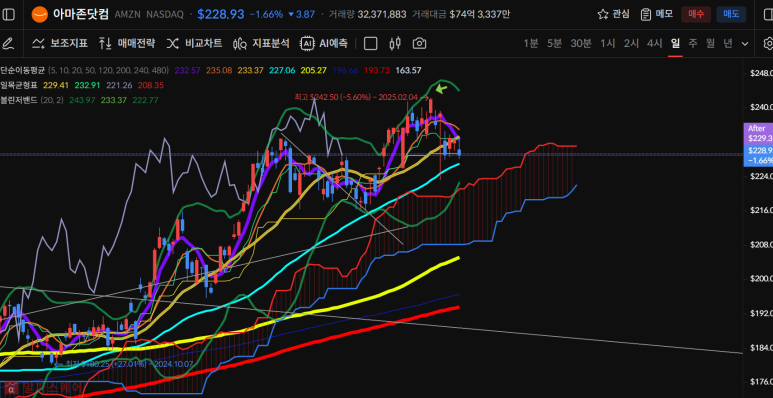
Task: Click 단순이동평균 indicator legend label
Action: click(23, 71)
